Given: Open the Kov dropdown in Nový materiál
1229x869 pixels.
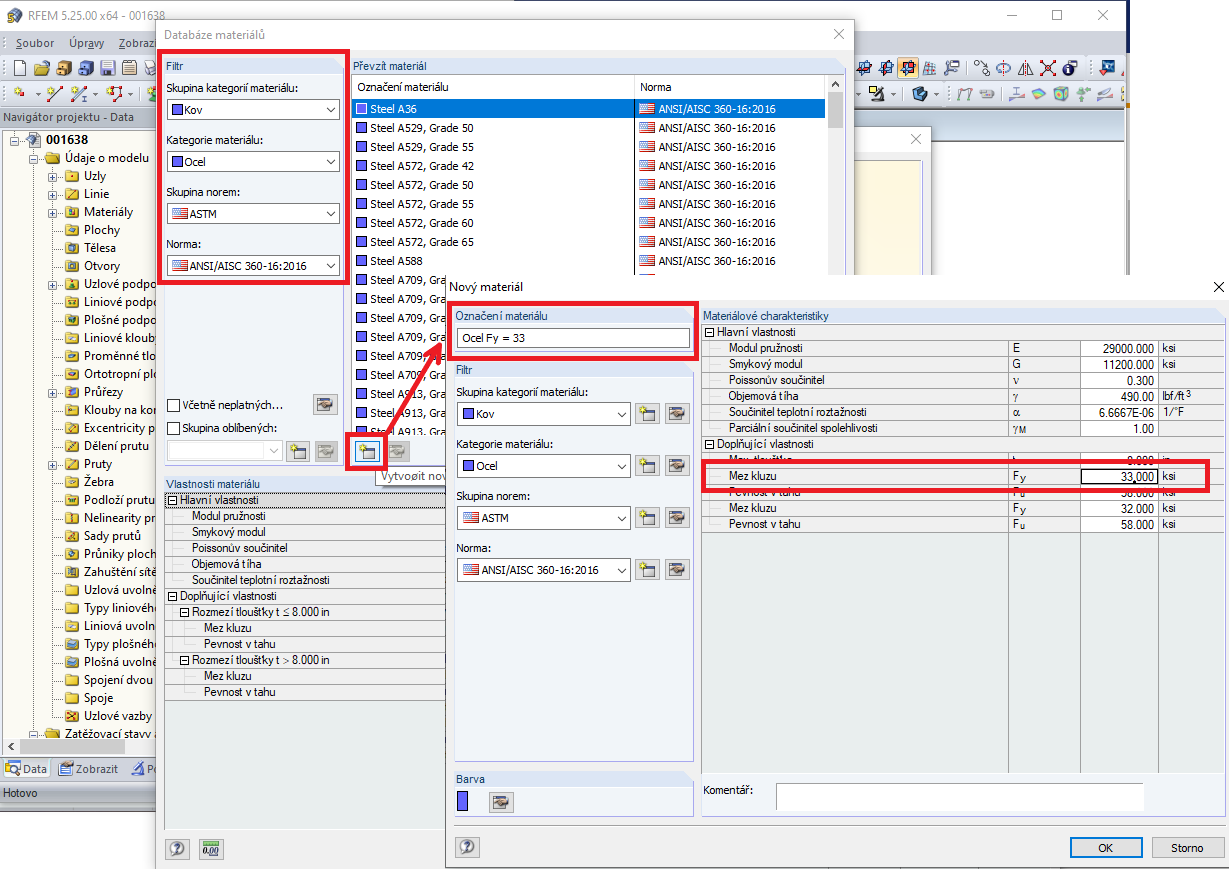Looking at the screenshot, I should pos(543,413).
